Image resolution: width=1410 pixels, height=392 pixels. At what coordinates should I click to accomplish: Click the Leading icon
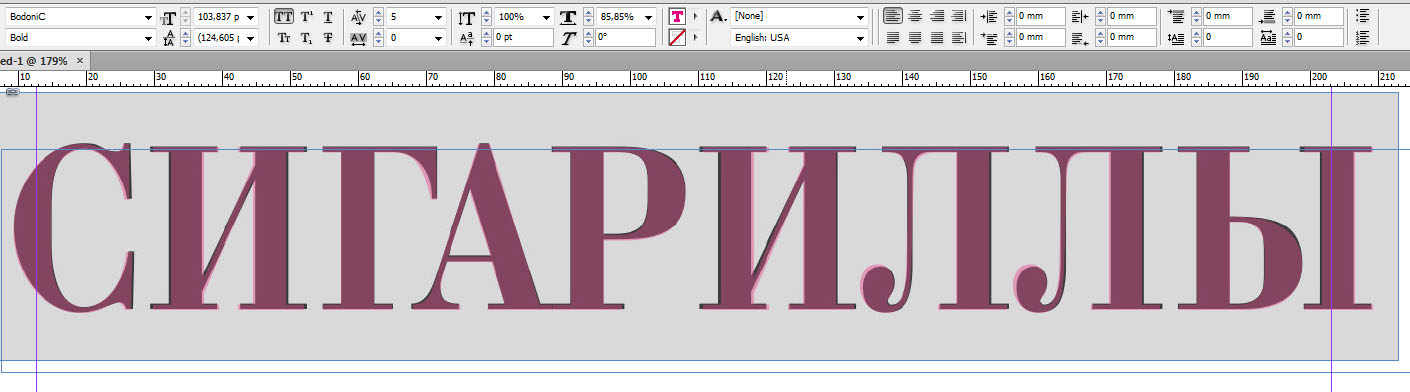[x=169, y=38]
